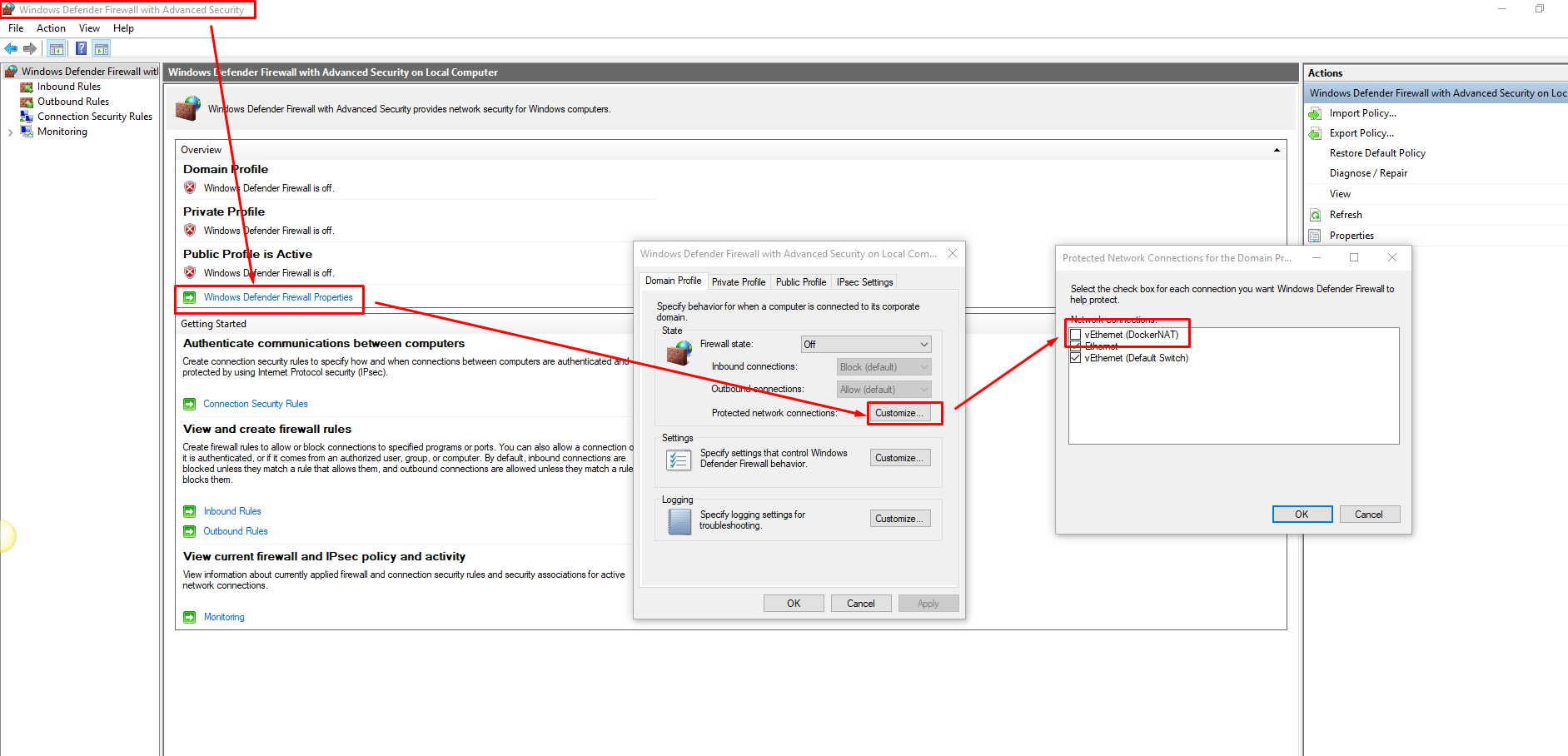This screenshot has height=756, width=1568.
Task: Uncheck the Ethernet connection checkbox
Action: 1075,346
